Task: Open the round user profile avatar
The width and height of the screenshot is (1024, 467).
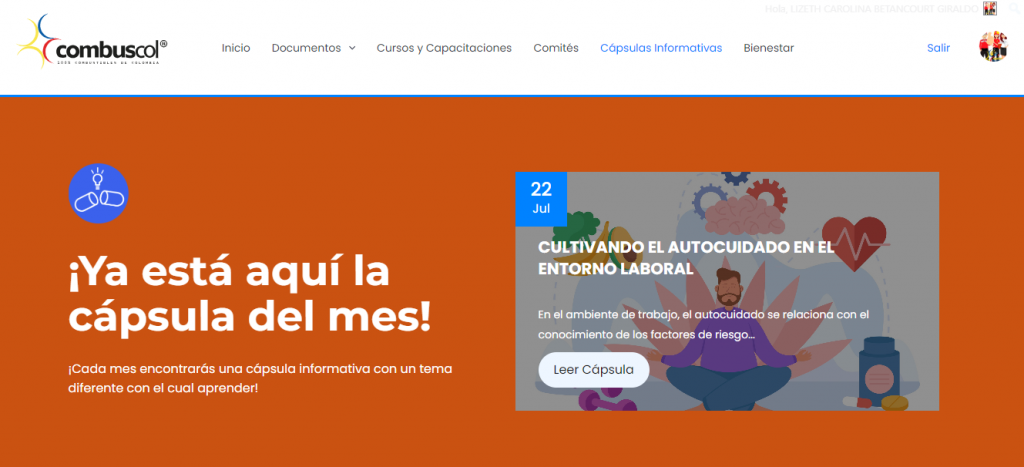Action: (x=992, y=47)
